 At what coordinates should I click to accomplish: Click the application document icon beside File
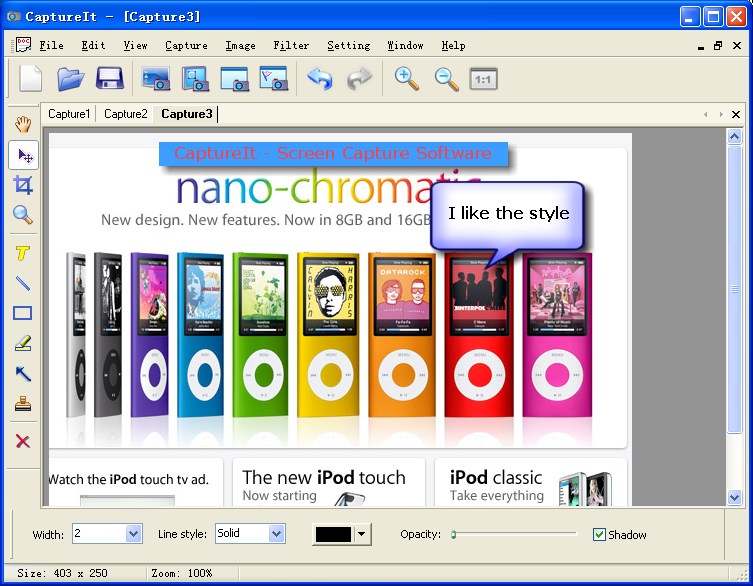click(x=23, y=45)
